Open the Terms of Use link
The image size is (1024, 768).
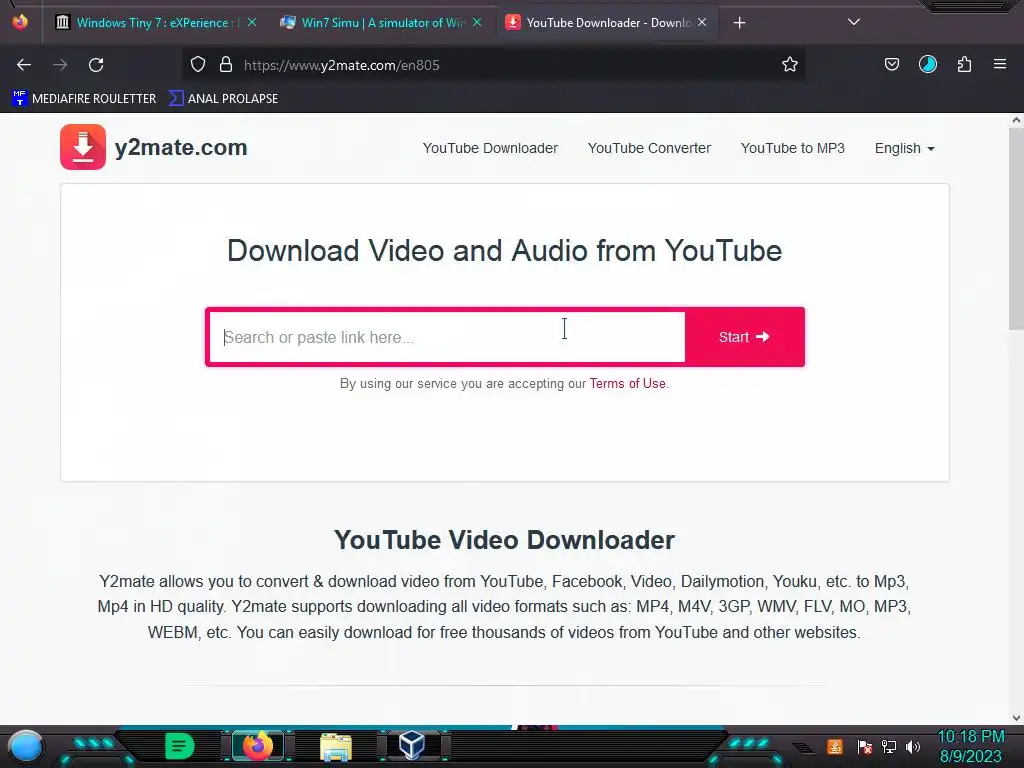(628, 383)
